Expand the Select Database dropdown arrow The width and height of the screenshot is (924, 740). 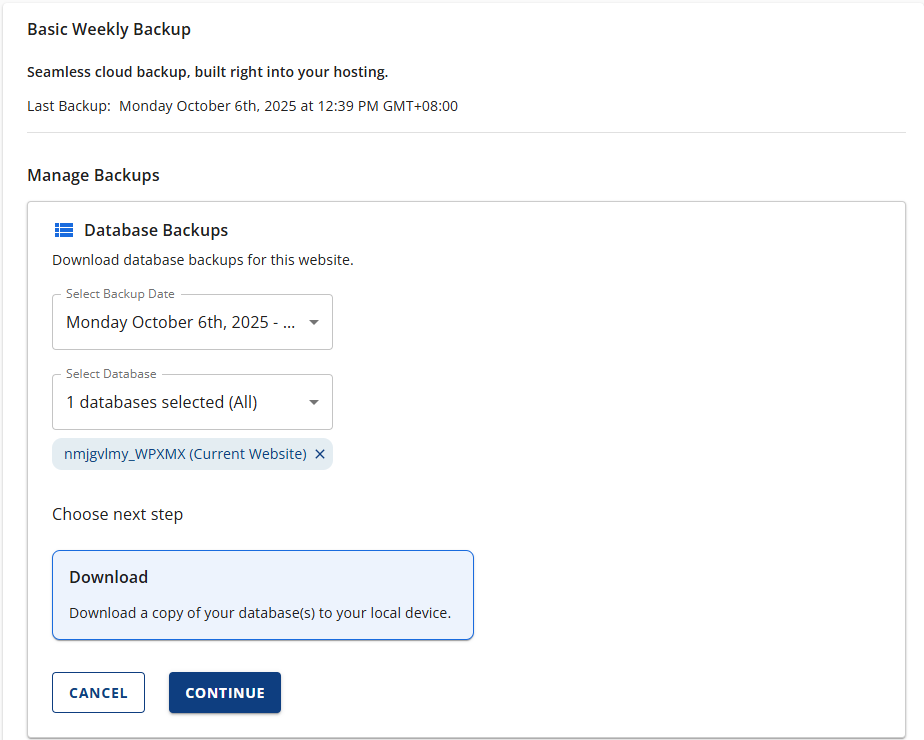pyautogui.click(x=314, y=402)
